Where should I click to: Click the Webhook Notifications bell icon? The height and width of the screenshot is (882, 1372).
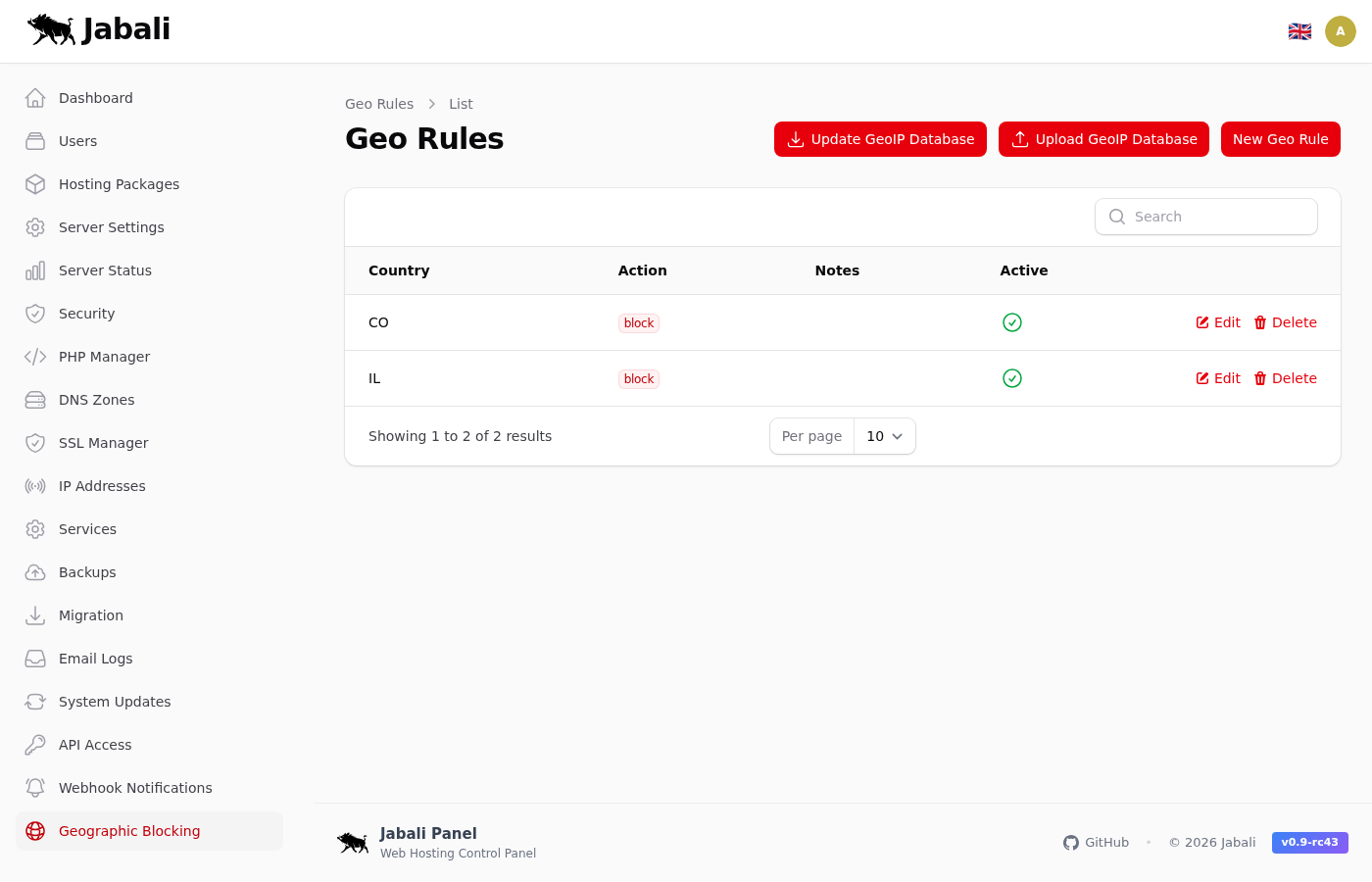coord(35,788)
